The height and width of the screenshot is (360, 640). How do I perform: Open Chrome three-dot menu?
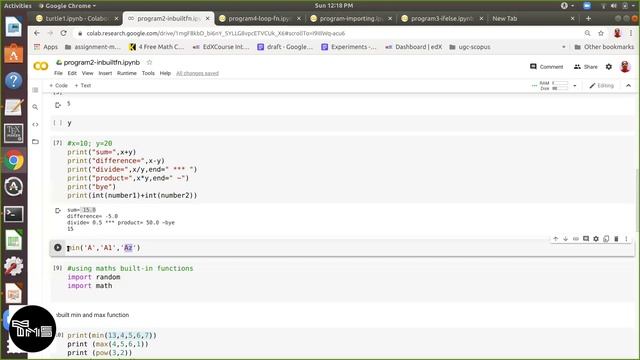631,33
